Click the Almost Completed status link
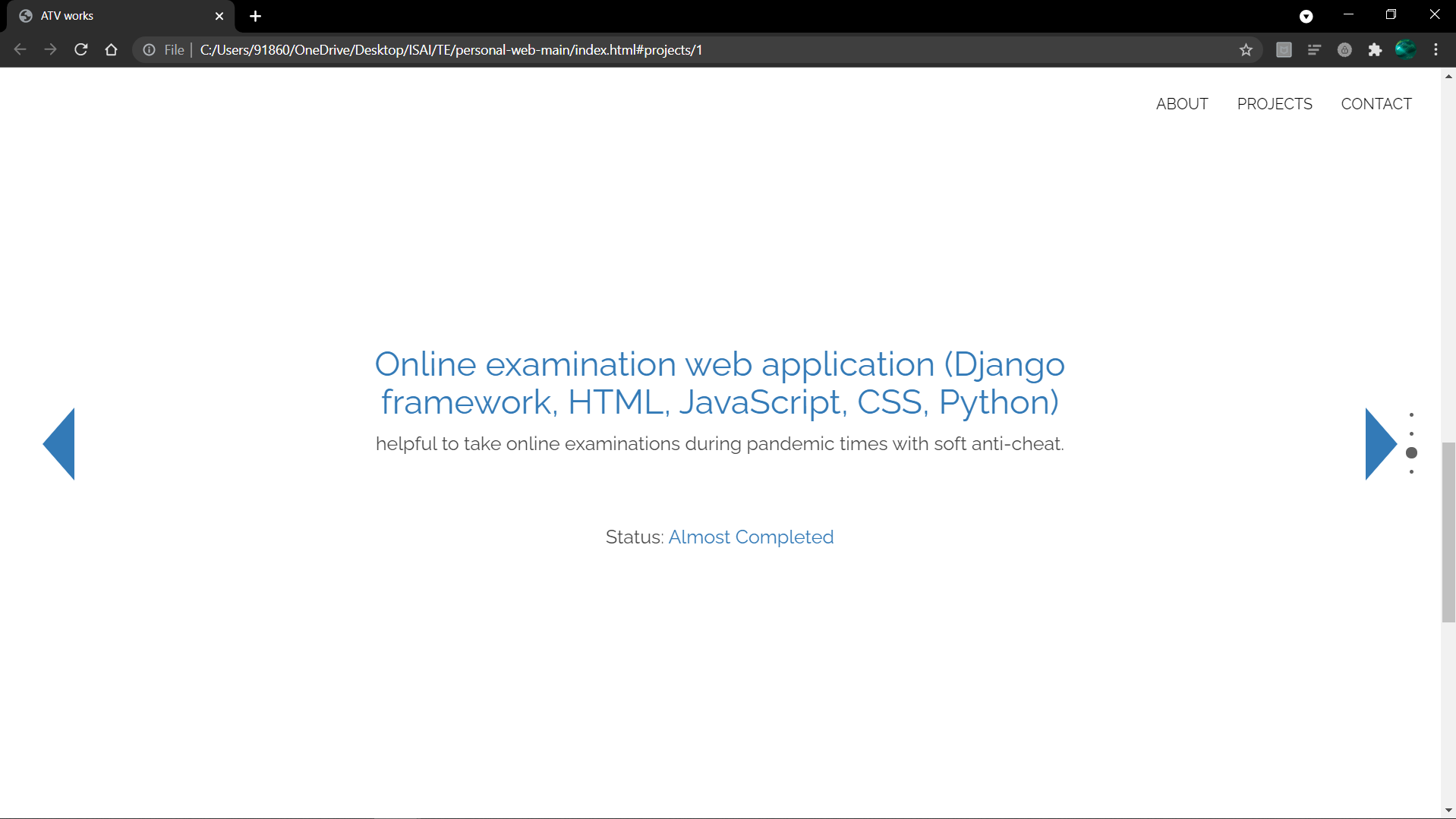The height and width of the screenshot is (819, 1456). click(x=750, y=537)
